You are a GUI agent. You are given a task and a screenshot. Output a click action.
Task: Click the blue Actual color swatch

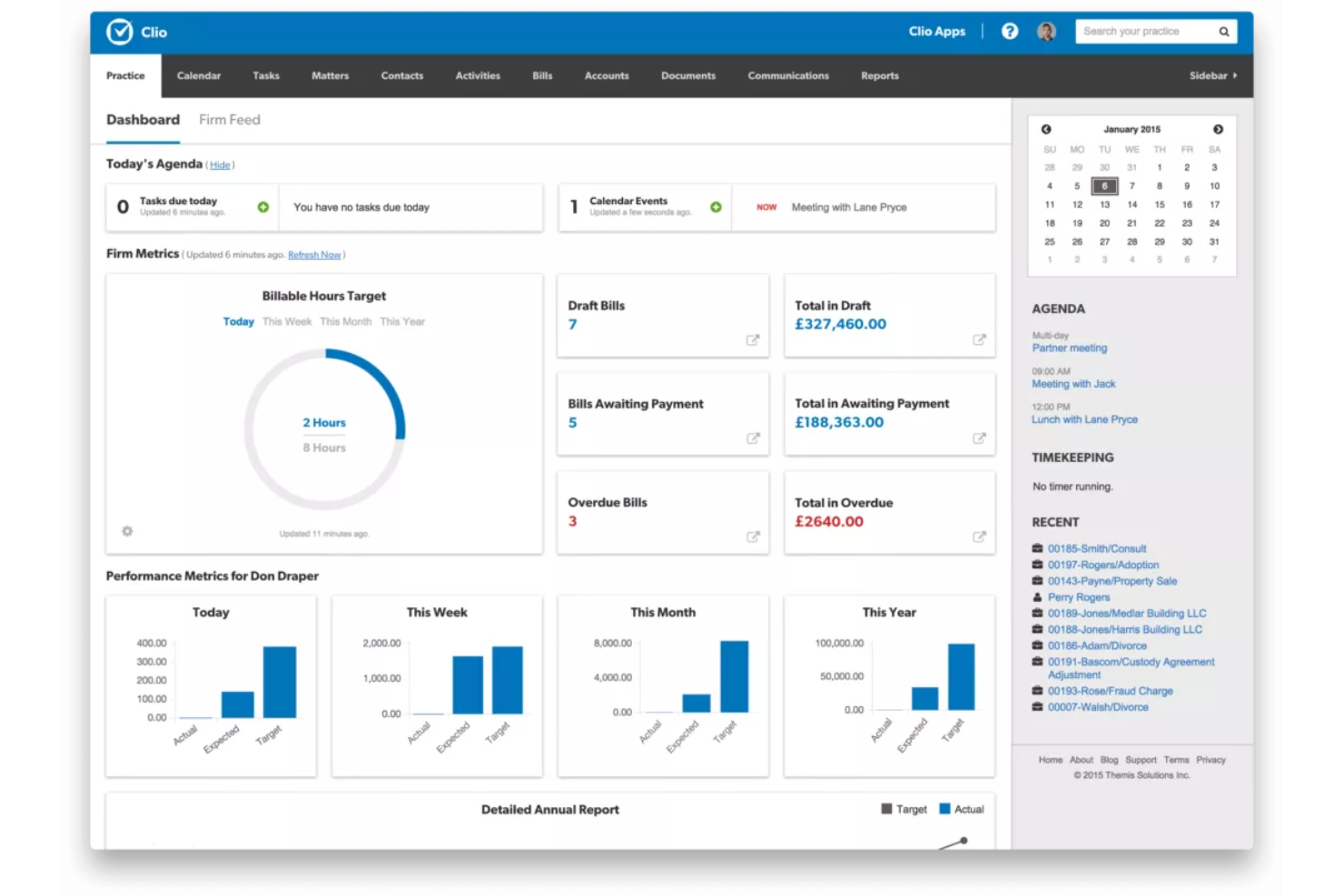coord(944,808)
